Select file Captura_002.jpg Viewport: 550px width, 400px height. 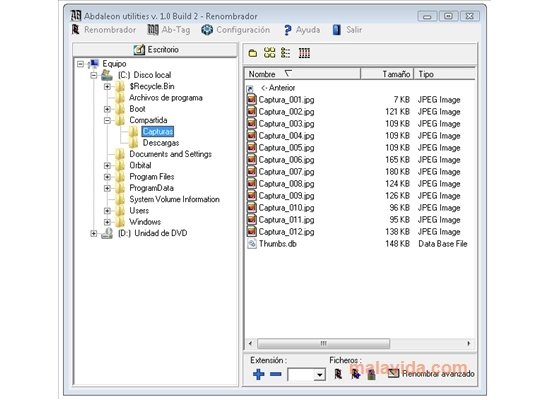[x=286, y=112]
